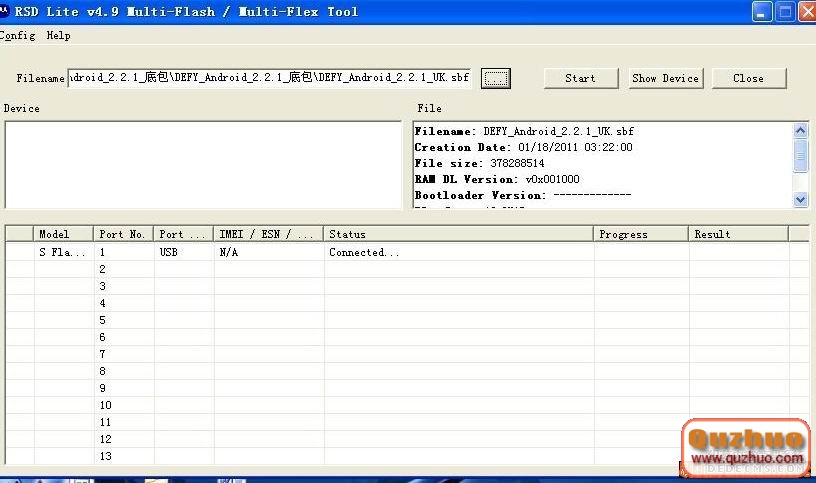Click the 'RAM DL Version: v0x001000' line
Image resolution: width=816 pixels, height=483 pixels.
pos(497,180)
